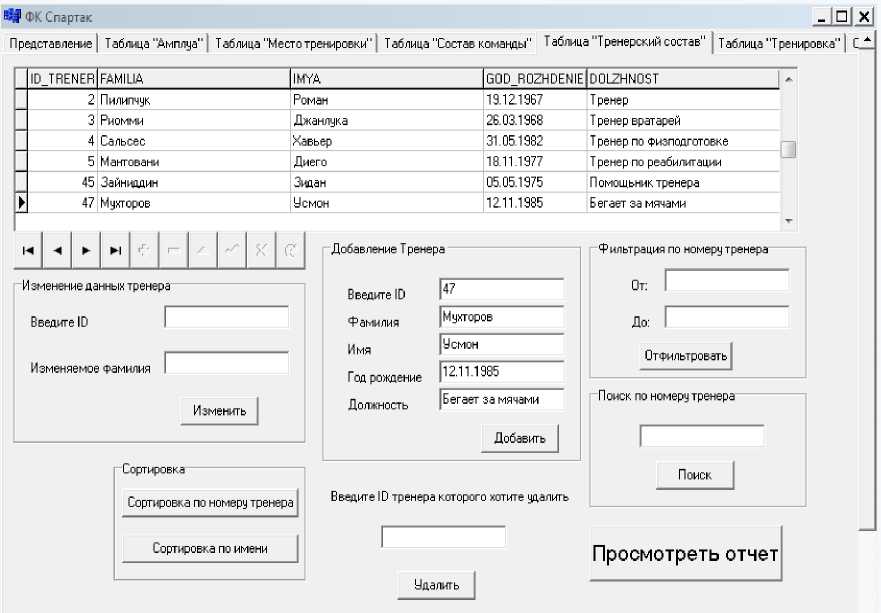Image resolution: width=881 pixels, height=613 pixels.
Task: Click the cancel edit navigator button
Action: pyautogui.click(x=261, y=251)
